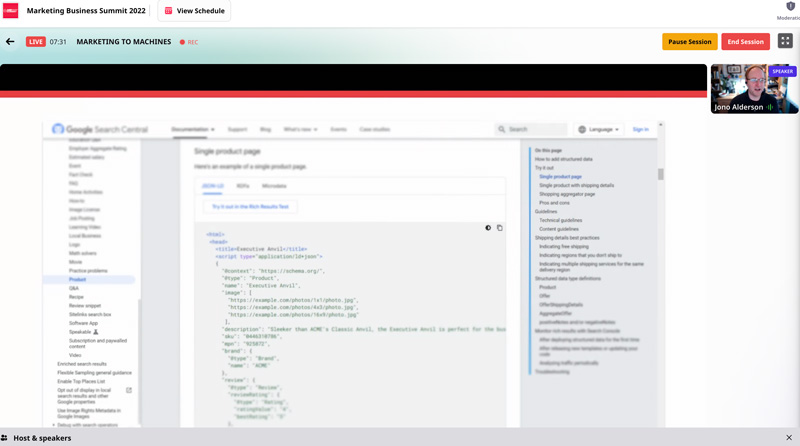
Task: Click Try it out in the Rich Results Test
Action: pyautogui.click(x=250, y=207)
